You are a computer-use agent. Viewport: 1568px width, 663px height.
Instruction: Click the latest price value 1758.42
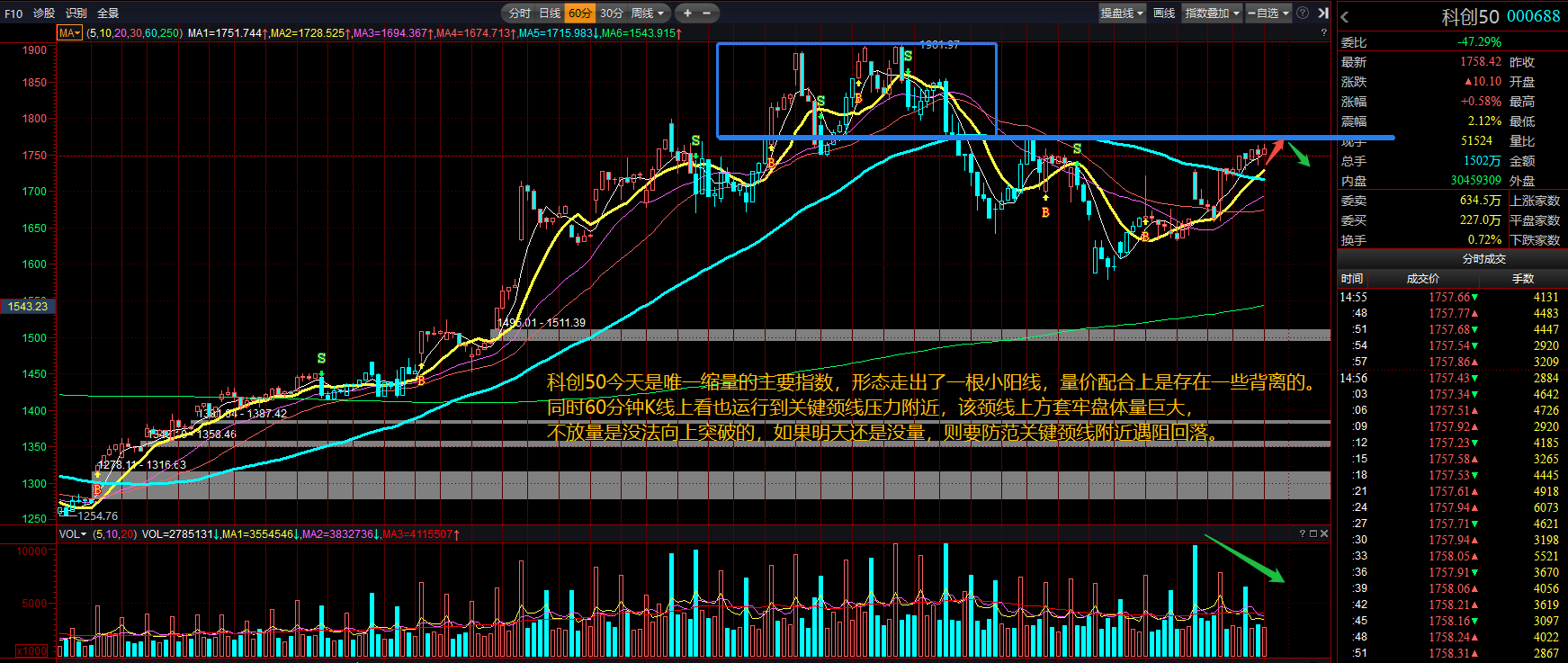(x=1481, y=62)
